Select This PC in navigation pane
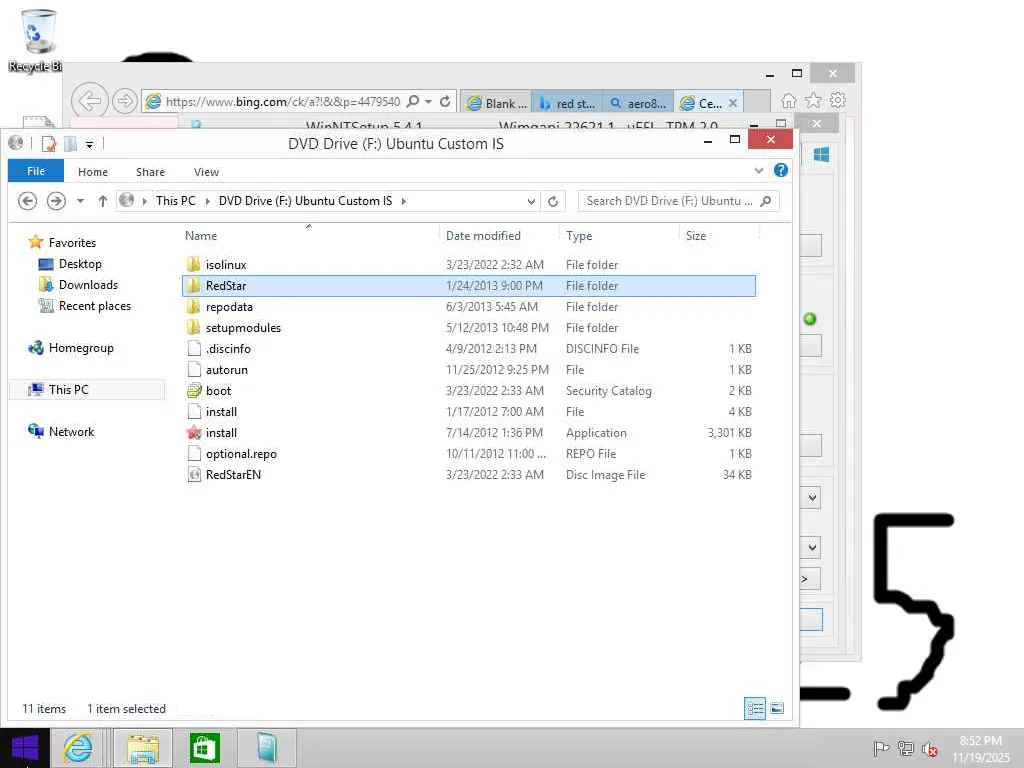Viewport: 1024px width, 768px height. coord(69,390)
